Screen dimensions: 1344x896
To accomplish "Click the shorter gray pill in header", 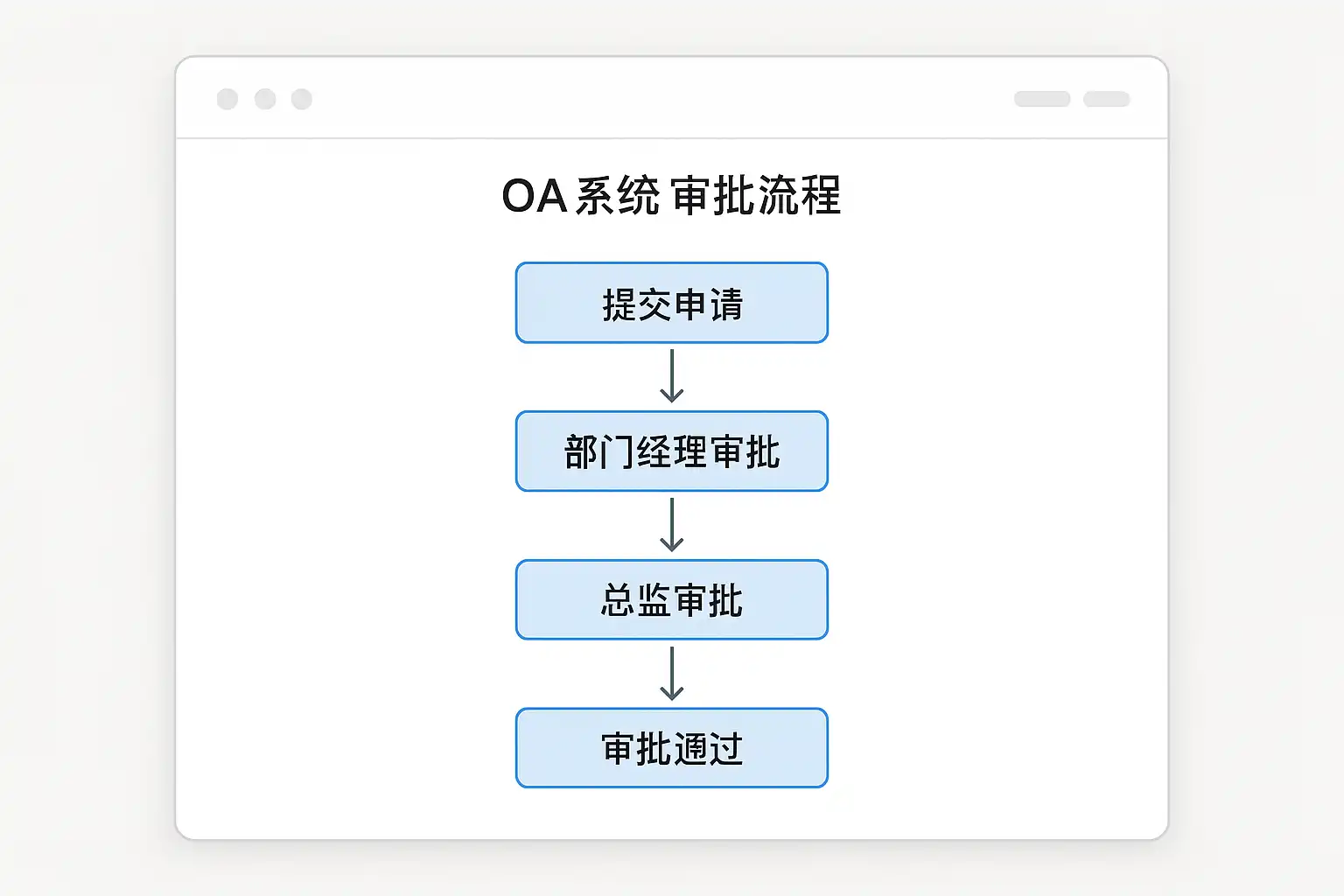I will (1107, 99).
